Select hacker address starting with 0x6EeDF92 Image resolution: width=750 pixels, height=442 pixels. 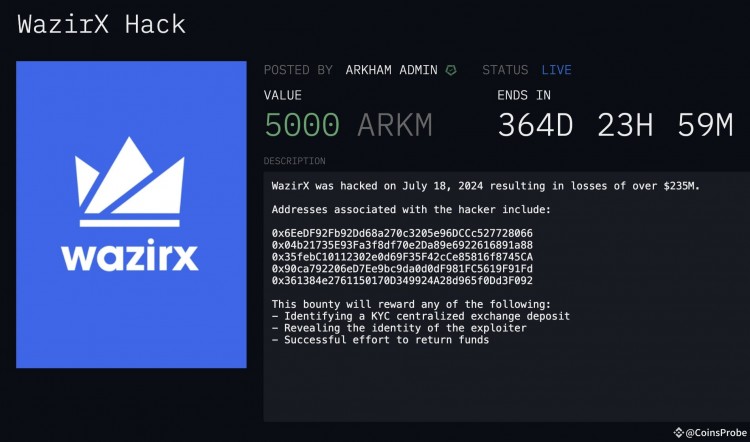tap(402, 233)
